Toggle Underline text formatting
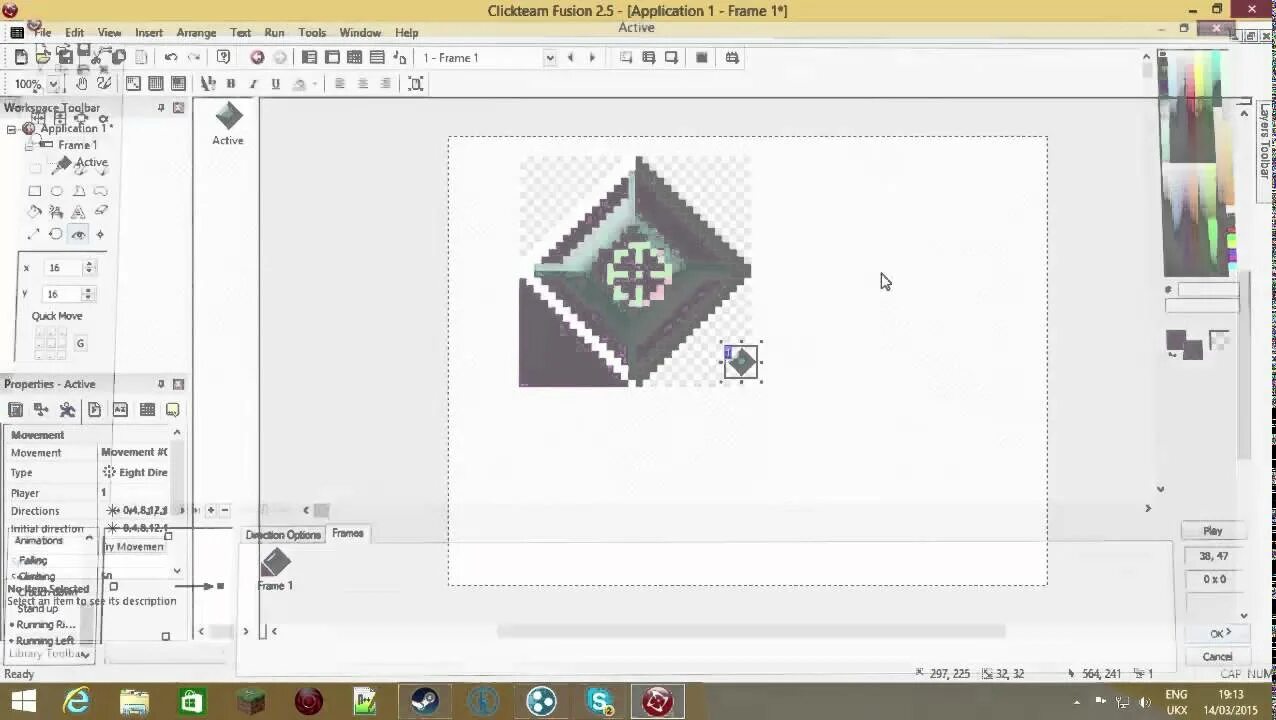The height and width of the screenshot is (720, 1276). [x=275, y=83]
